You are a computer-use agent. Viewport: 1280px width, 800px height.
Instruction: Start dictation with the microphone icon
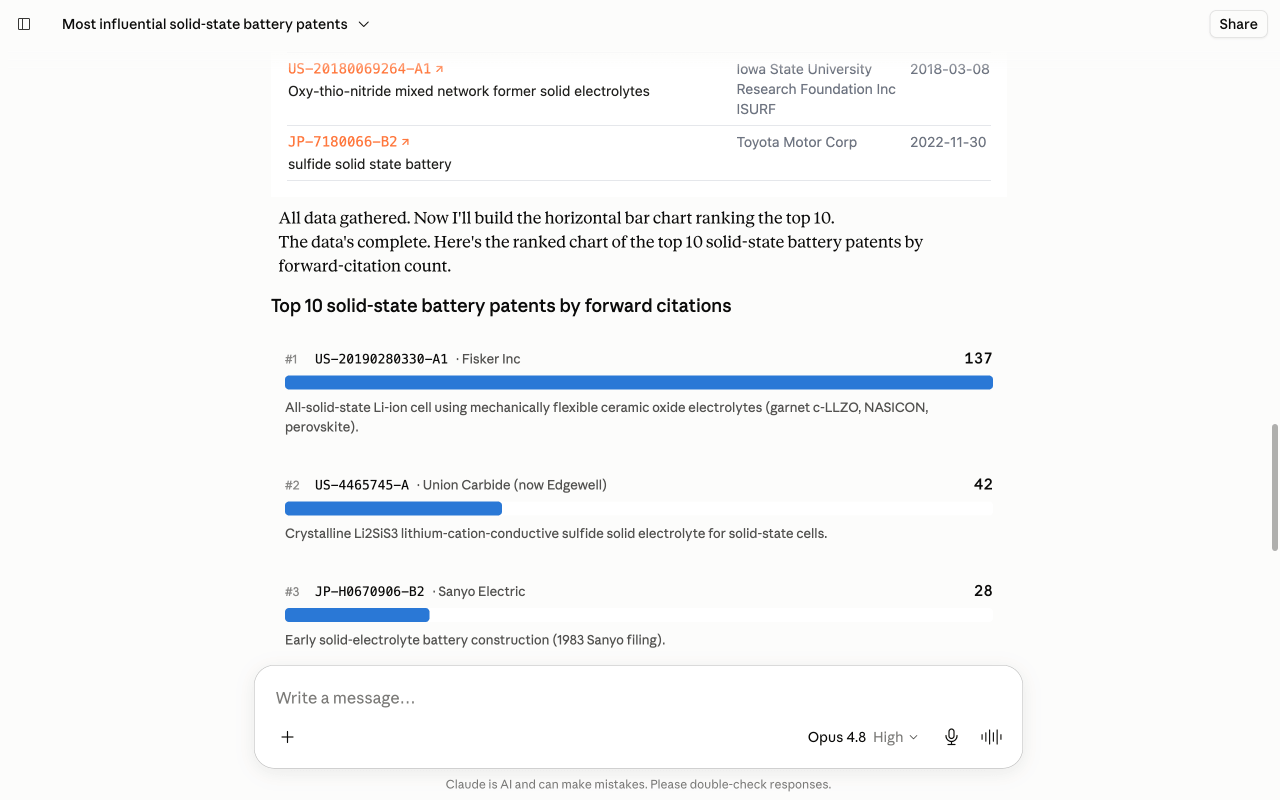tap(951, 737)
